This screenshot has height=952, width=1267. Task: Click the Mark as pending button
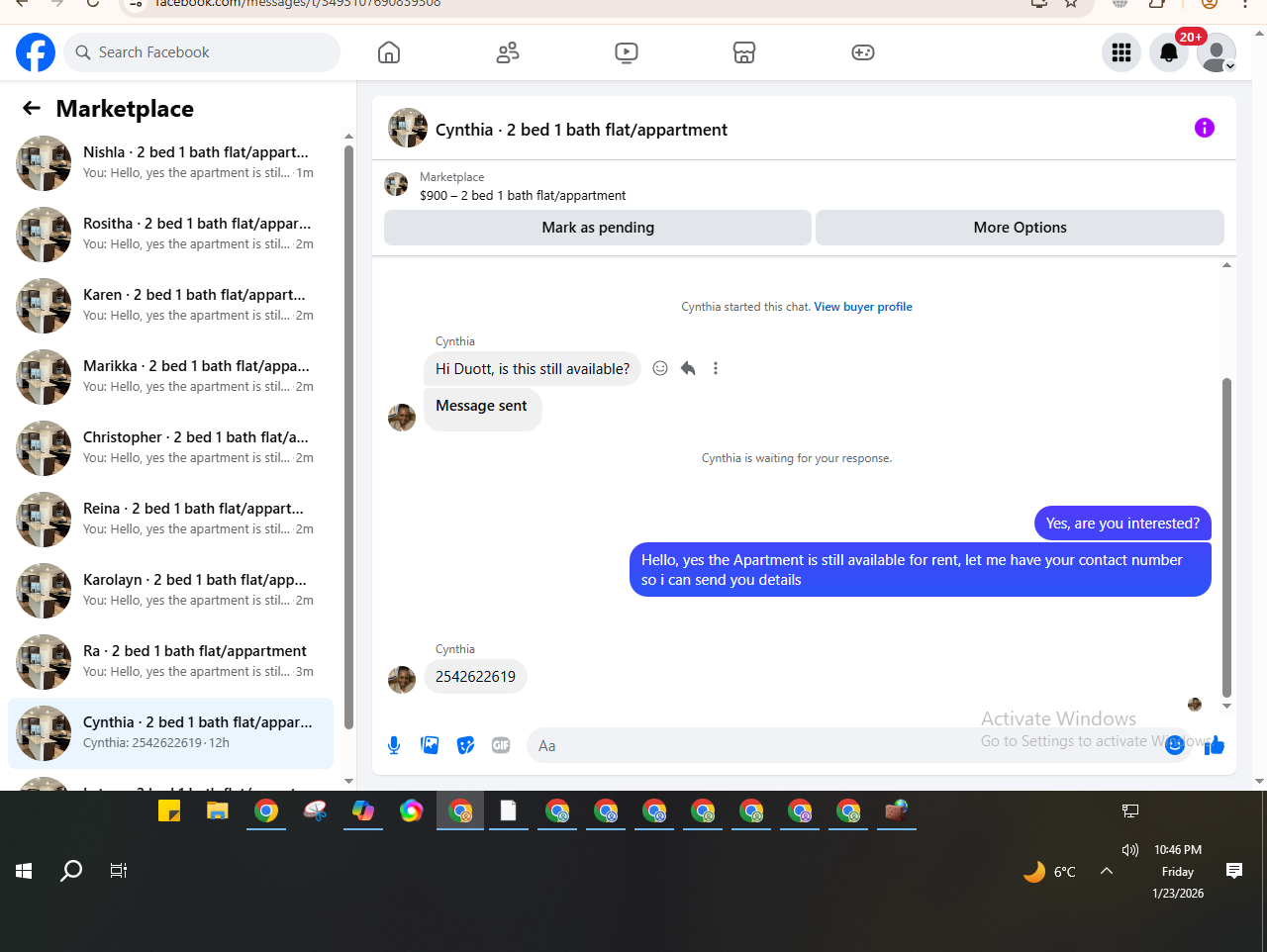click(598, 228)
